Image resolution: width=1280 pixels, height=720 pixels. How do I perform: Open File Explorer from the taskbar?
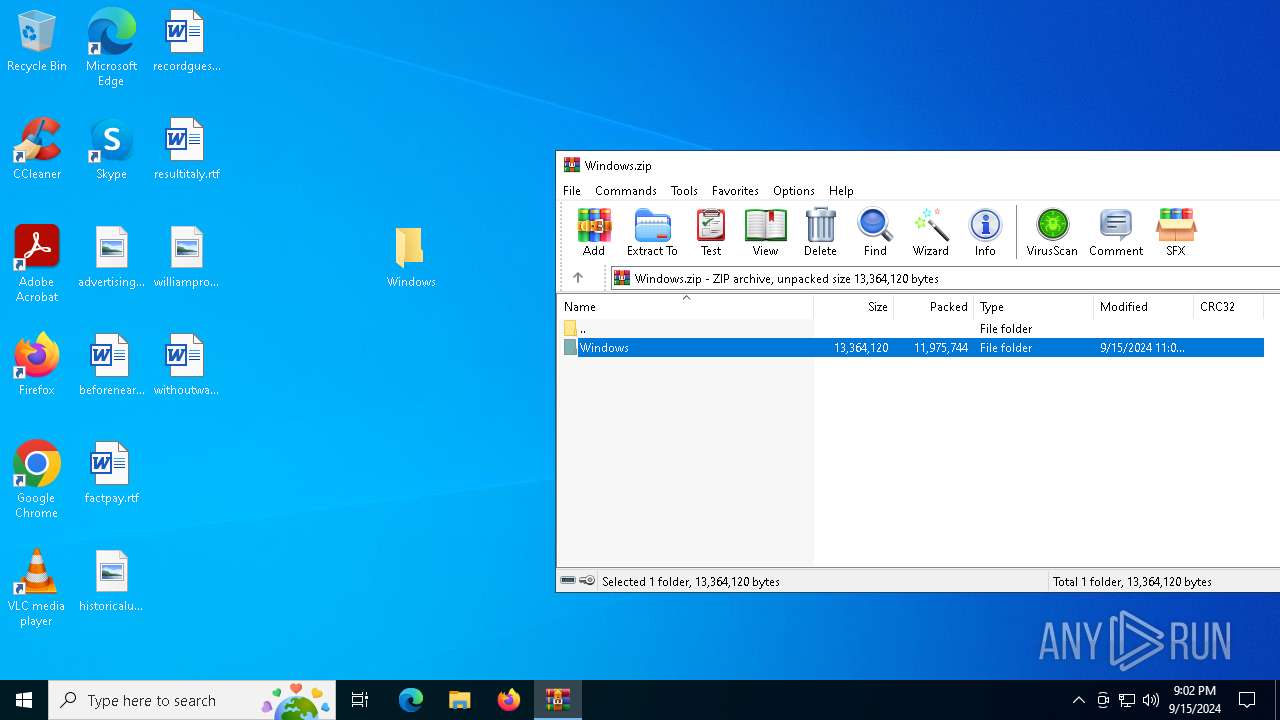[459, 700]
